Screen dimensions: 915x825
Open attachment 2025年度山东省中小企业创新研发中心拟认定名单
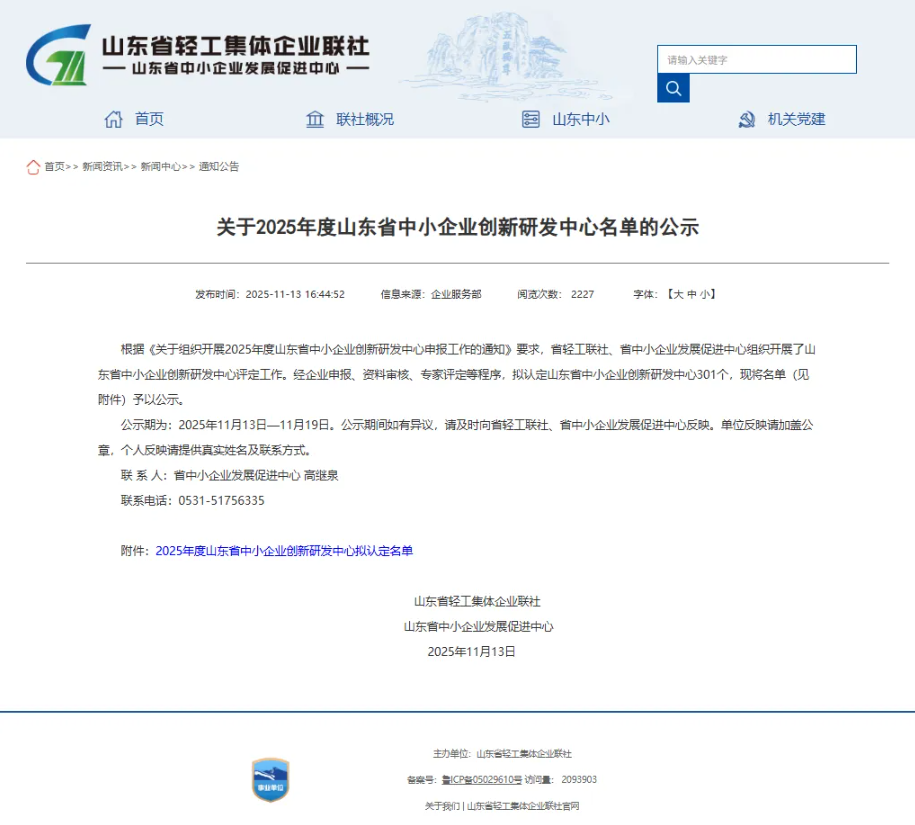284,551
